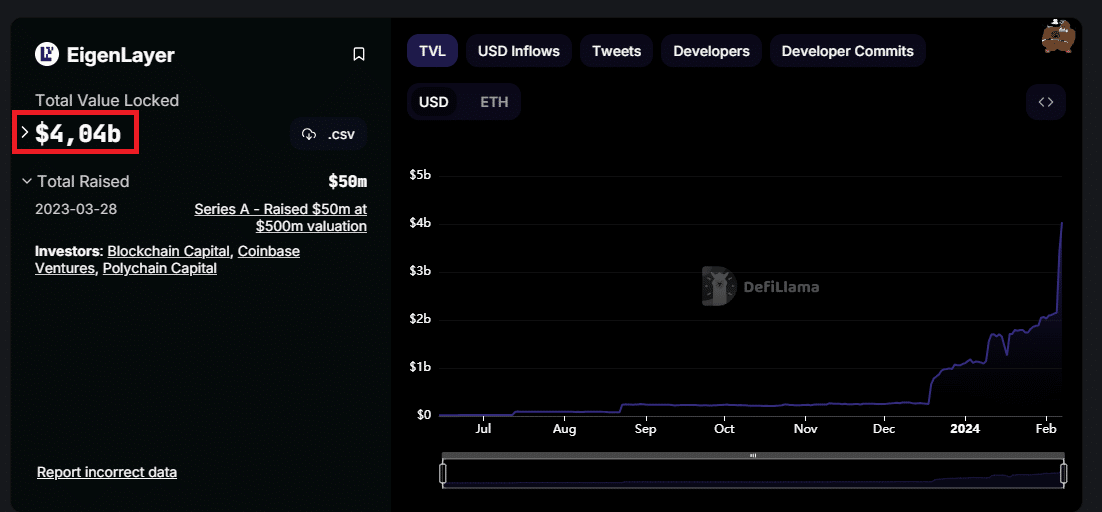Click the EigenLayer logo icon
The width and height of the screenshot is (1102, 512).
point(46,54)
